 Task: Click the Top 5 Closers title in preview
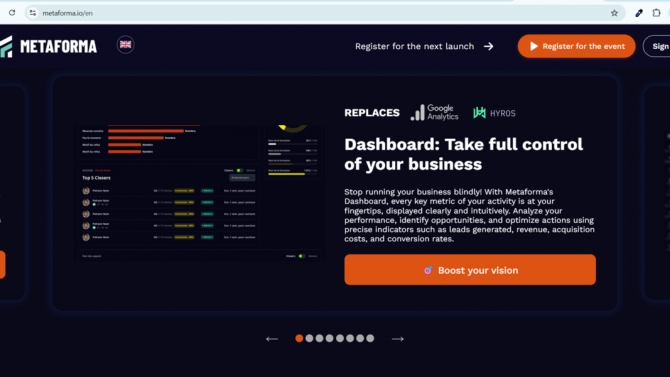96,178
